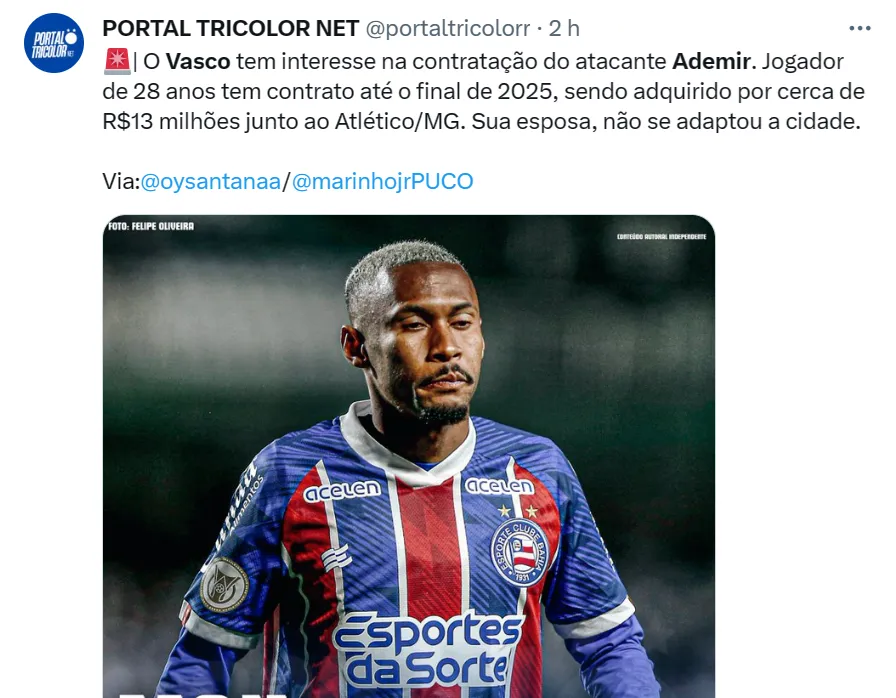Click the Esporte Clube Bahia crest on jersey
Image resolution: width=896 pixels, height=698 pixels.
point(519,552)
